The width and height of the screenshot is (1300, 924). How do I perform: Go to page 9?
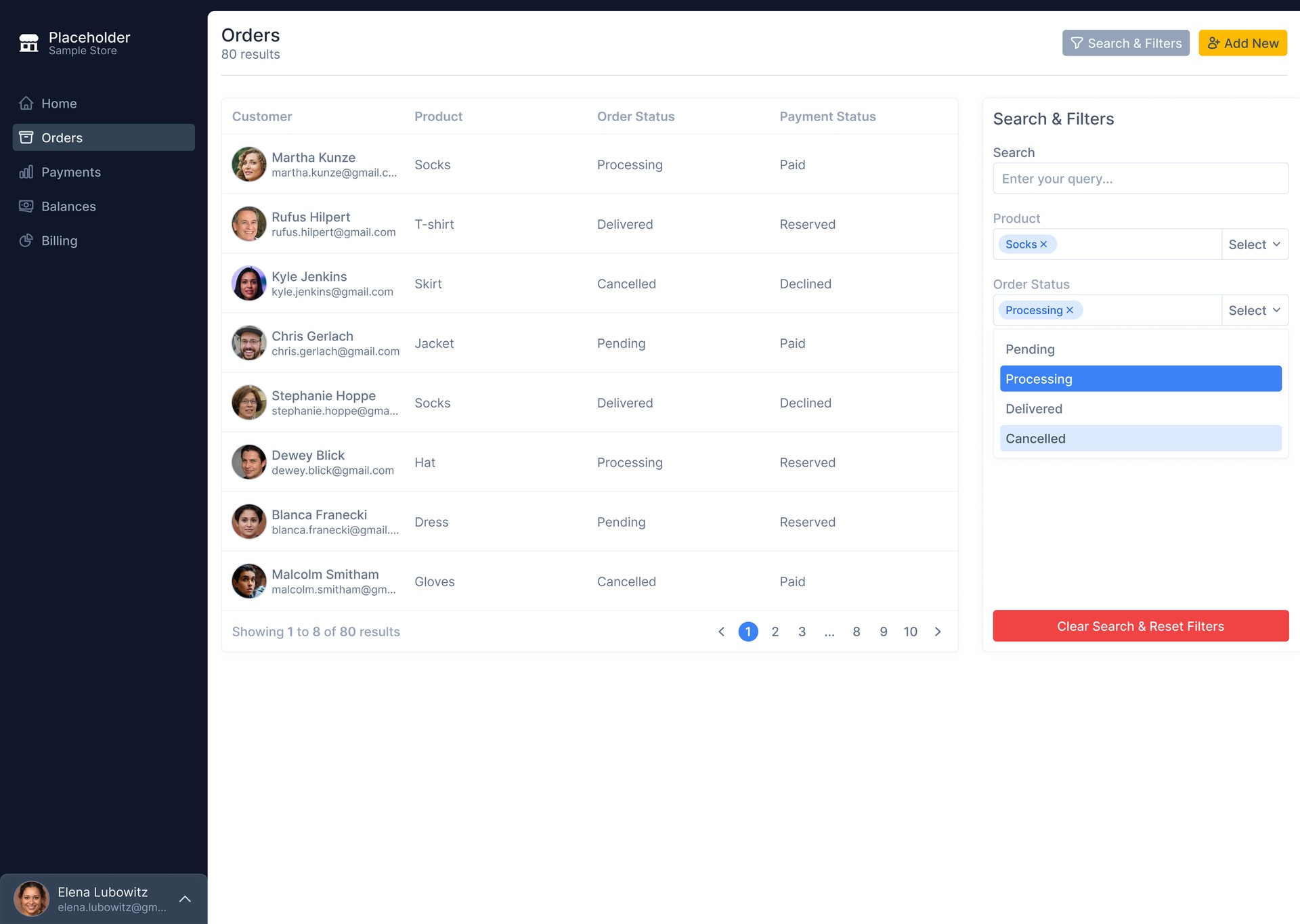[x=884, y=632]
